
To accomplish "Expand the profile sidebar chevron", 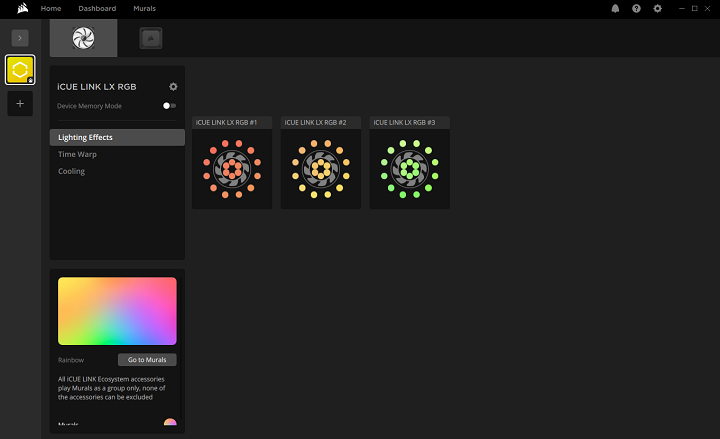I will [x=20, y=37].
